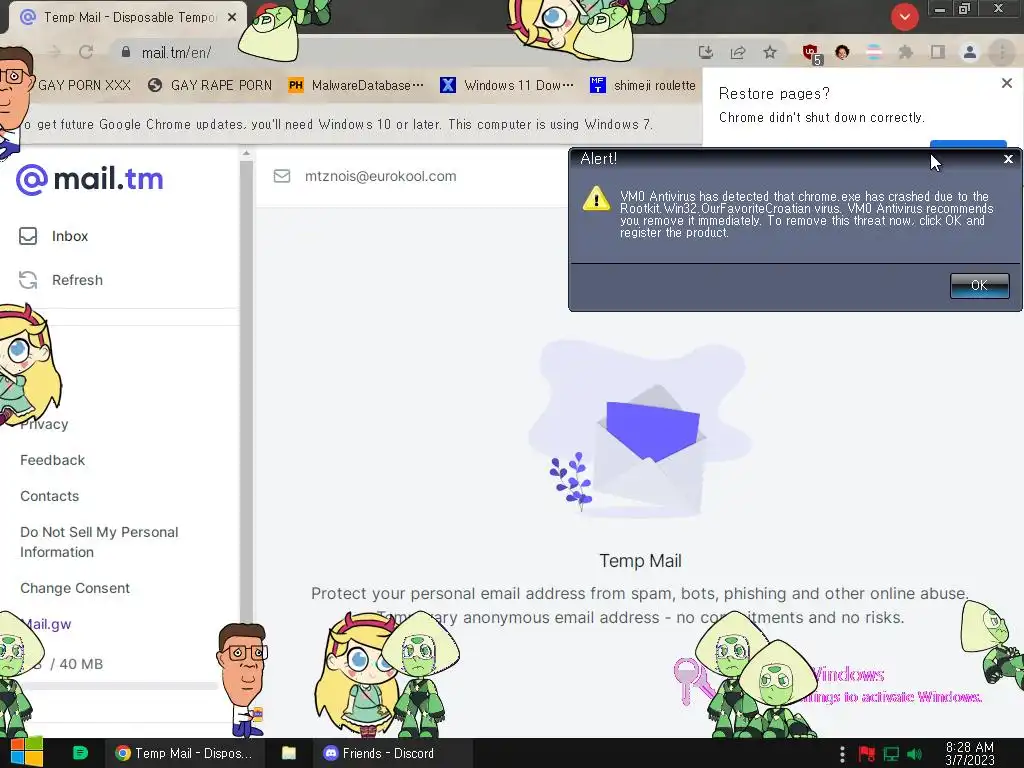Open the MalwareDatabase bookmark
1024x768 pixels.
coord(356,86)
